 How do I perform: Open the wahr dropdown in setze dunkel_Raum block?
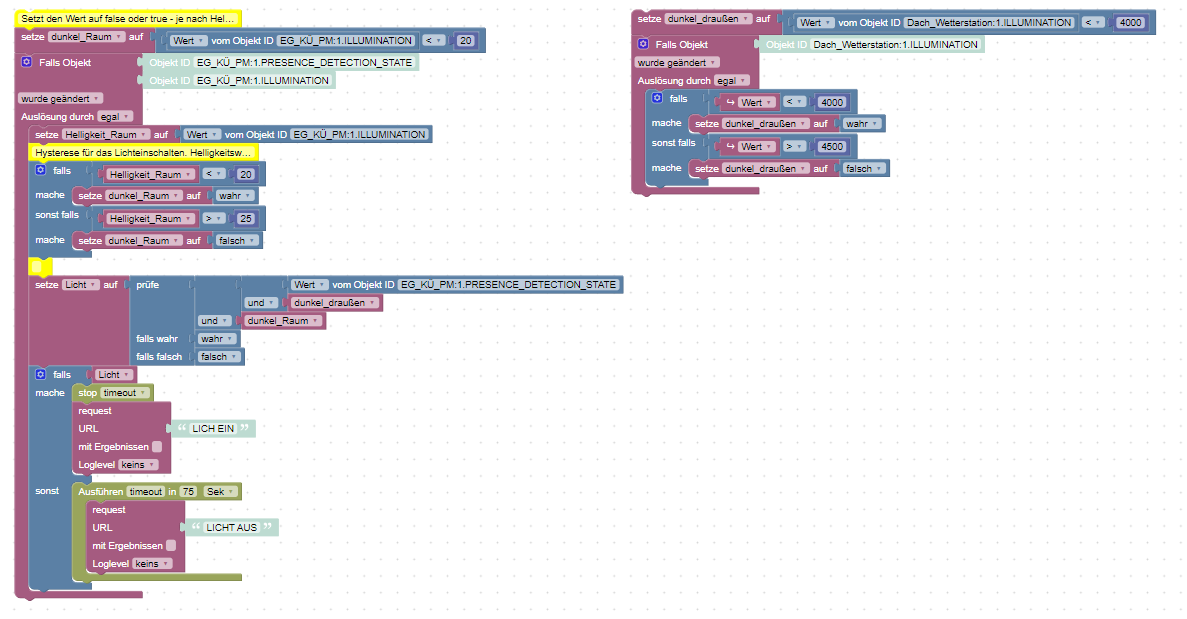click(x=235, y=195)
